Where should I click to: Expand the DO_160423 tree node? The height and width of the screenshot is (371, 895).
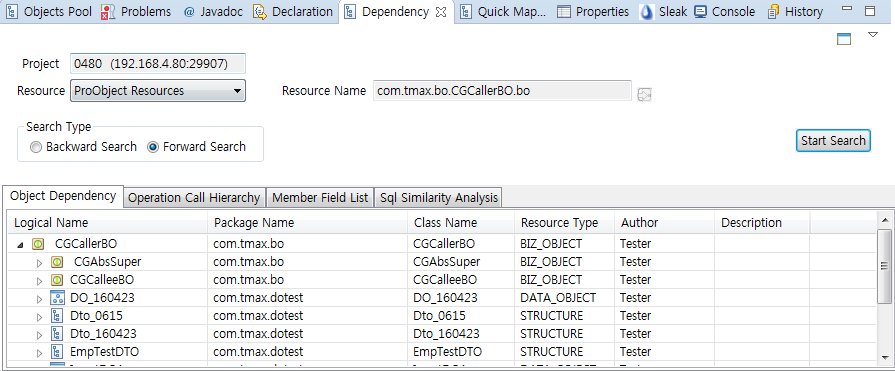[x=39, y=299]
